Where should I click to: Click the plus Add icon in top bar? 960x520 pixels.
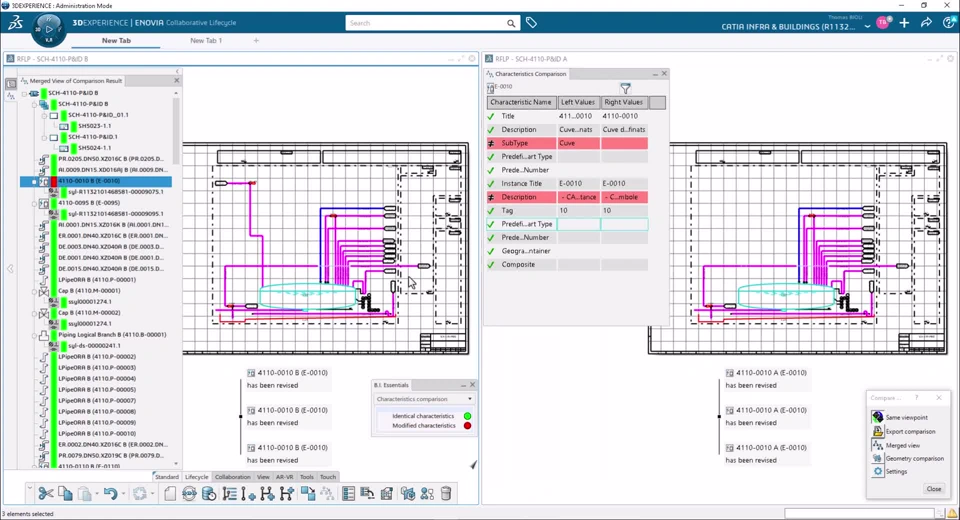904,23
